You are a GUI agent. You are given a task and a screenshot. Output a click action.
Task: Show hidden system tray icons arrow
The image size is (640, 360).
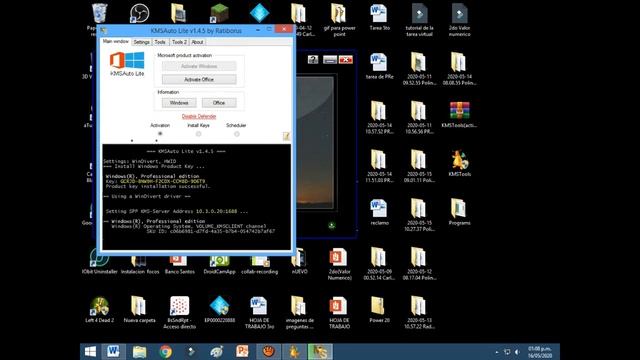[x=497, y=352]
